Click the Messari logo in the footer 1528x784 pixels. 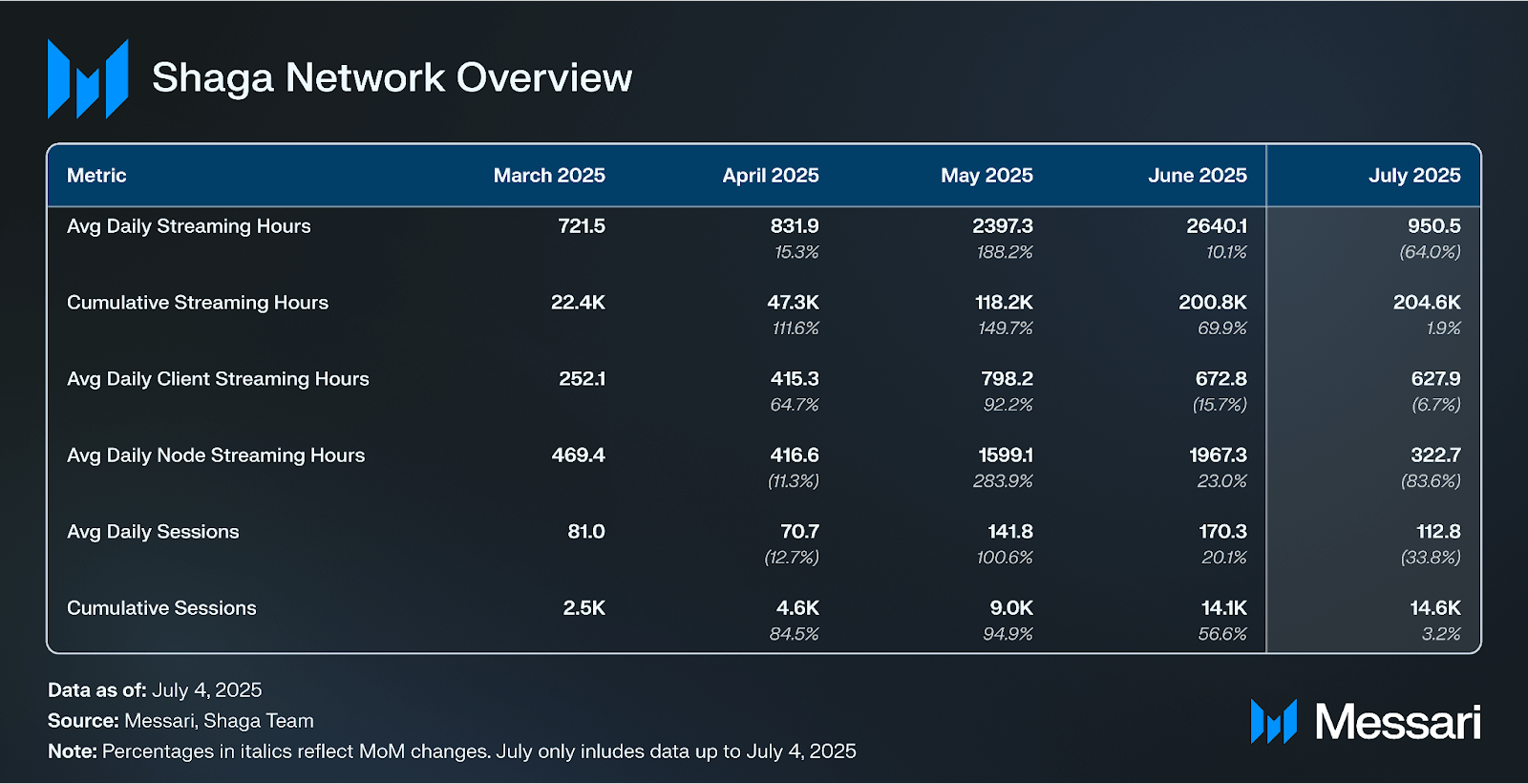[x=1366, y=722]
